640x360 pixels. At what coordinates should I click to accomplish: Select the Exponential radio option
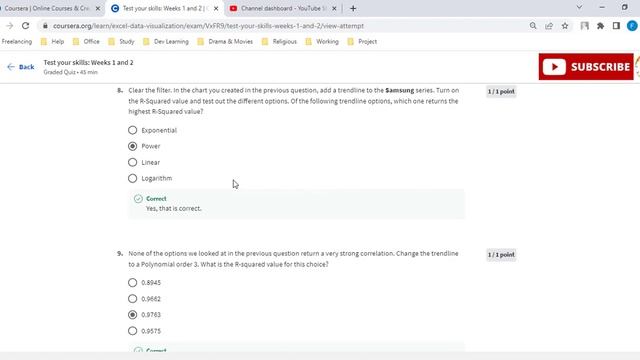click(x=132, y=130)
